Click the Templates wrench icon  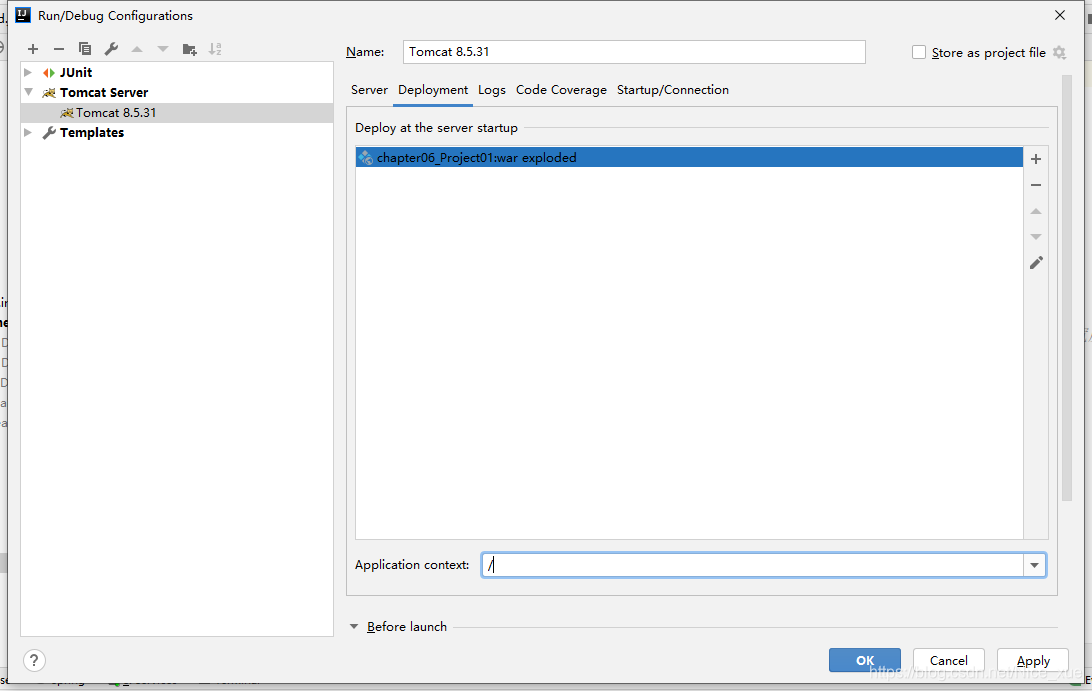point(49,132)
